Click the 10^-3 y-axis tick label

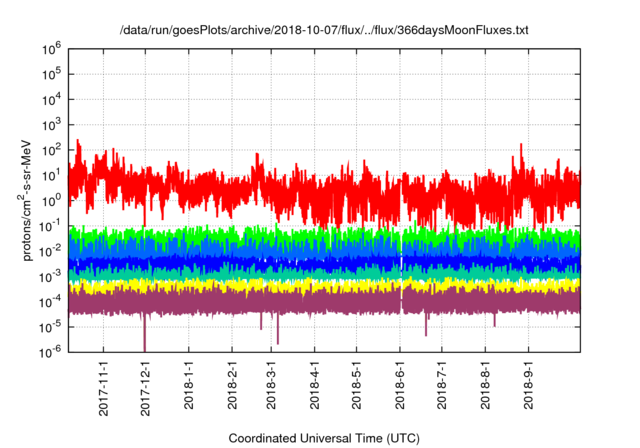[51, 277]
